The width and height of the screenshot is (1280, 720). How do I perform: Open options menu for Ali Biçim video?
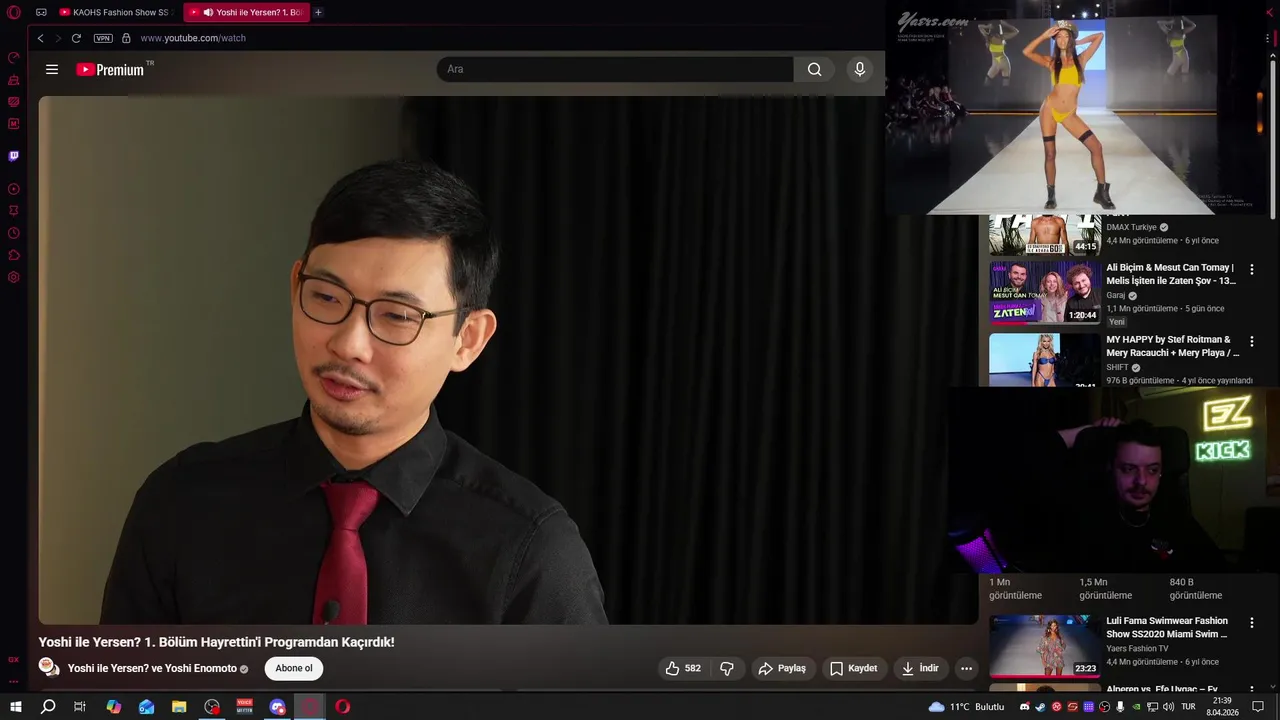1251,269
